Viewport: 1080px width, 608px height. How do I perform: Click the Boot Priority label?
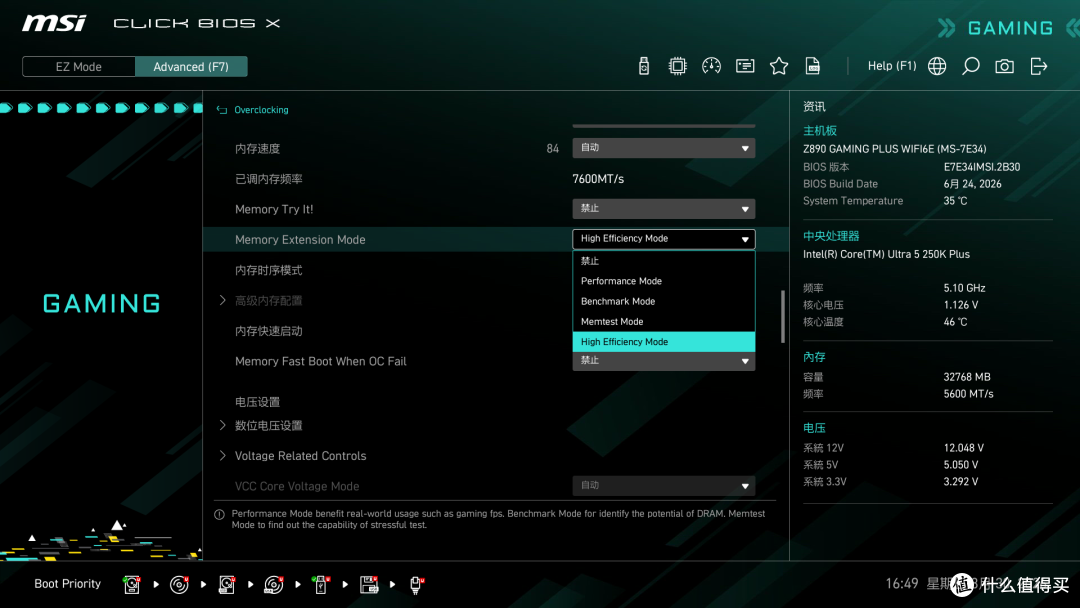click(x=68, y=584)
